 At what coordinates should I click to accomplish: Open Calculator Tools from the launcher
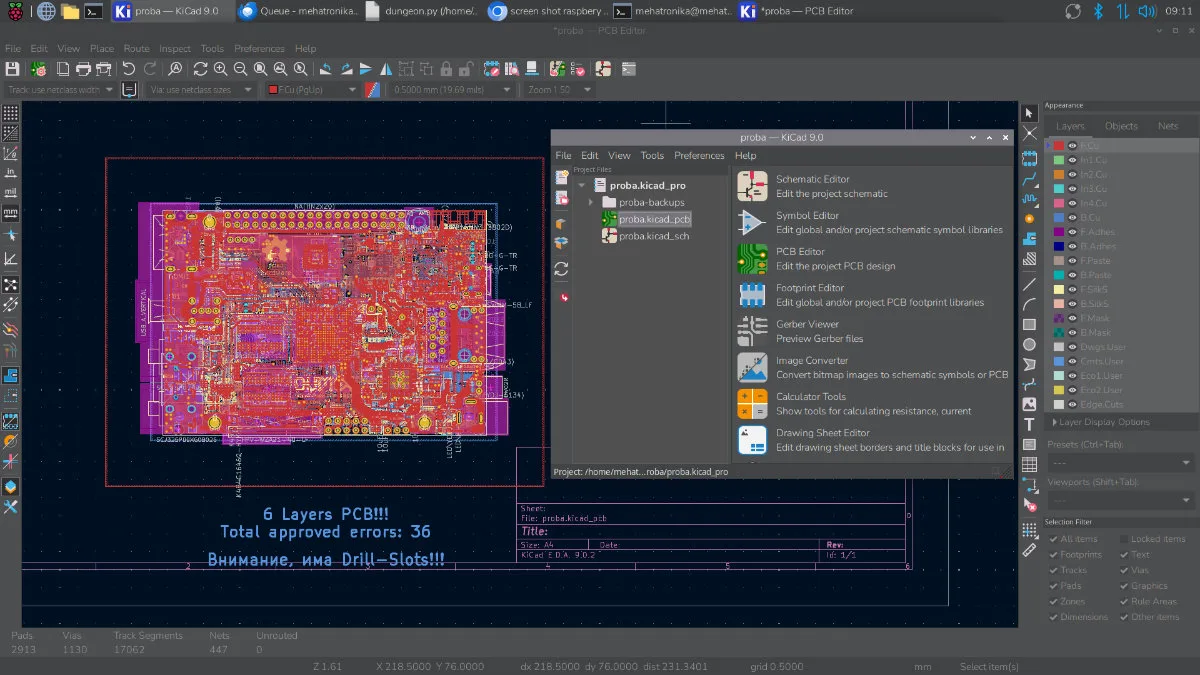(752, 404)
